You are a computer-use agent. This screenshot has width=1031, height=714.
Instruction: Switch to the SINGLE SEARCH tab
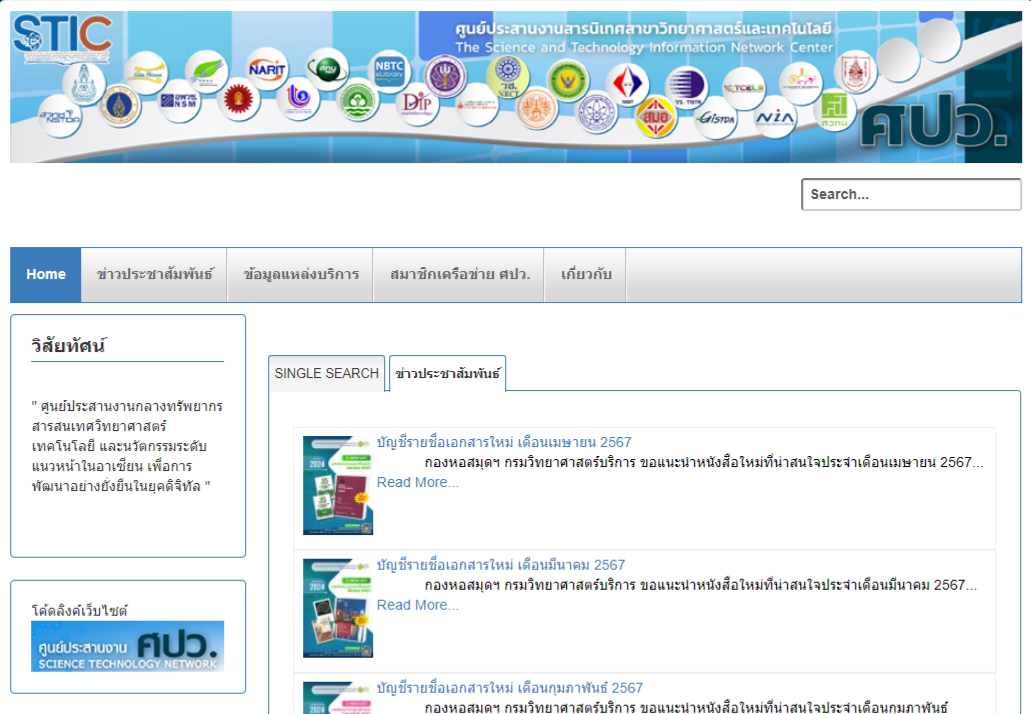pos(326,373)
